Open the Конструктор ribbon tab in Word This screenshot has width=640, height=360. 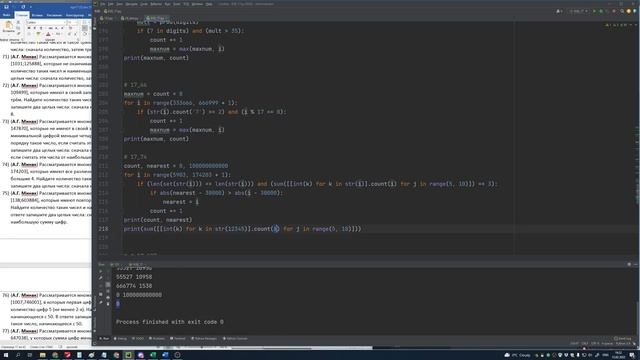tap(75, 15)
